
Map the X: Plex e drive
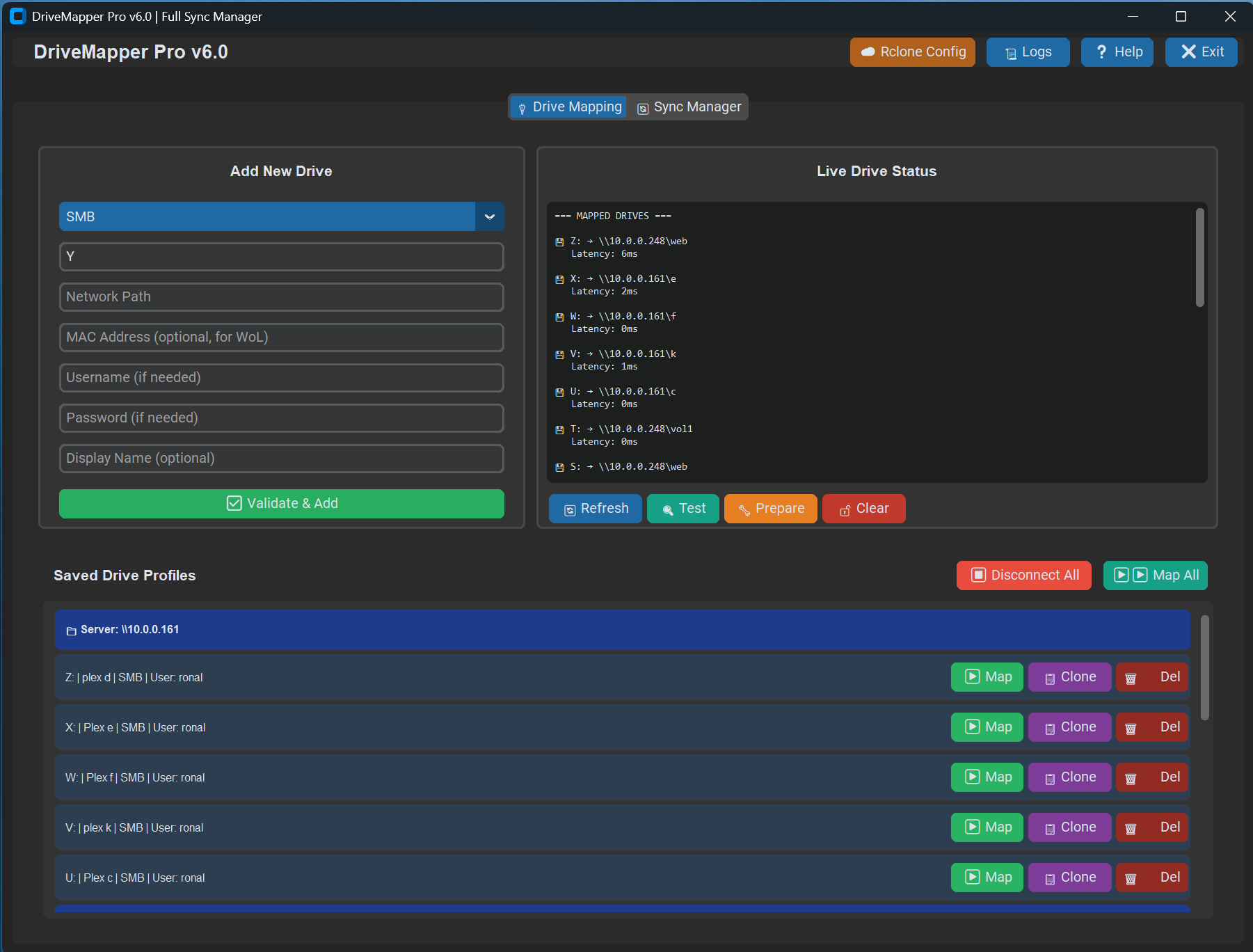987,727
